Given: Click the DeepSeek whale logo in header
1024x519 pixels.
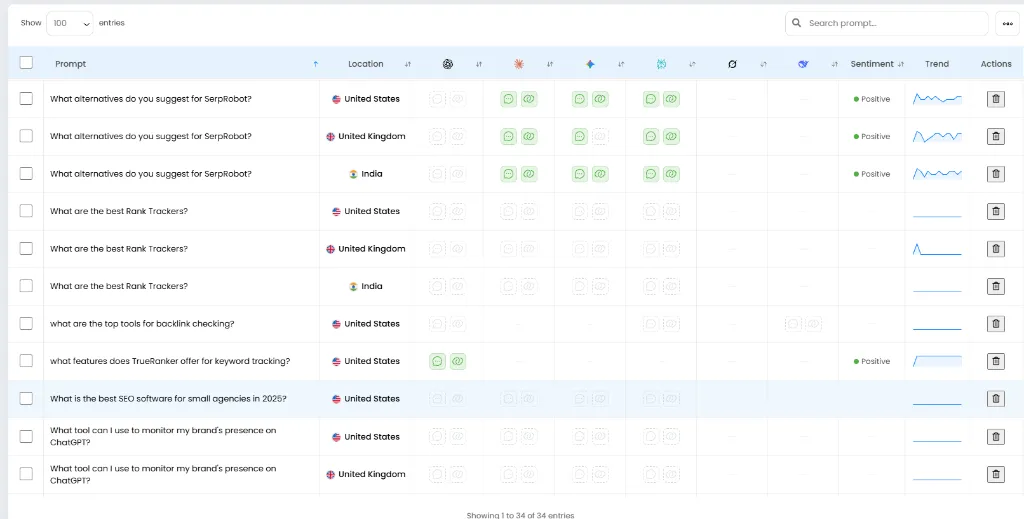Looking at the screenshot, I should tap(803, 64).
